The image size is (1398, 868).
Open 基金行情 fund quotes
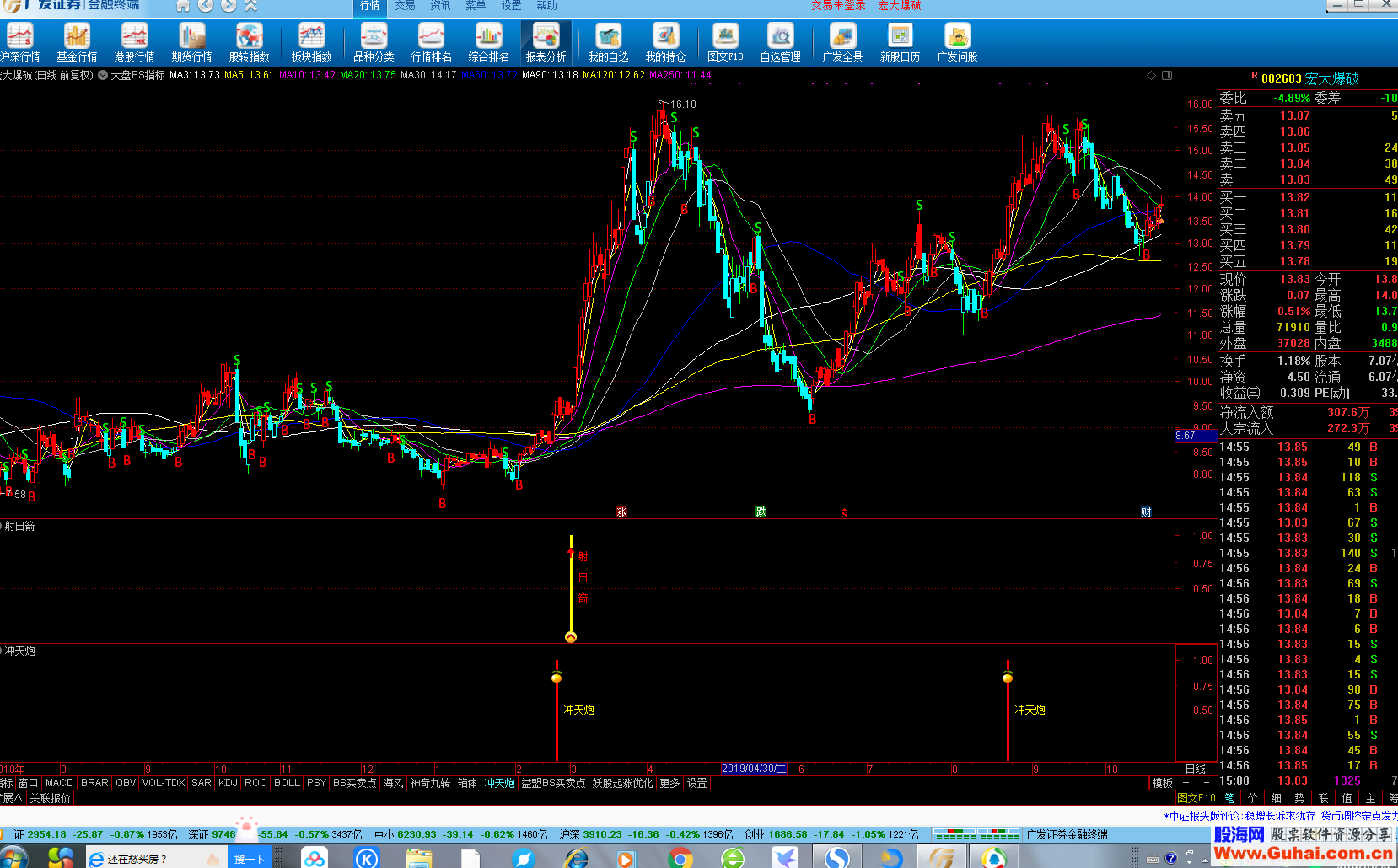point(77,43)
